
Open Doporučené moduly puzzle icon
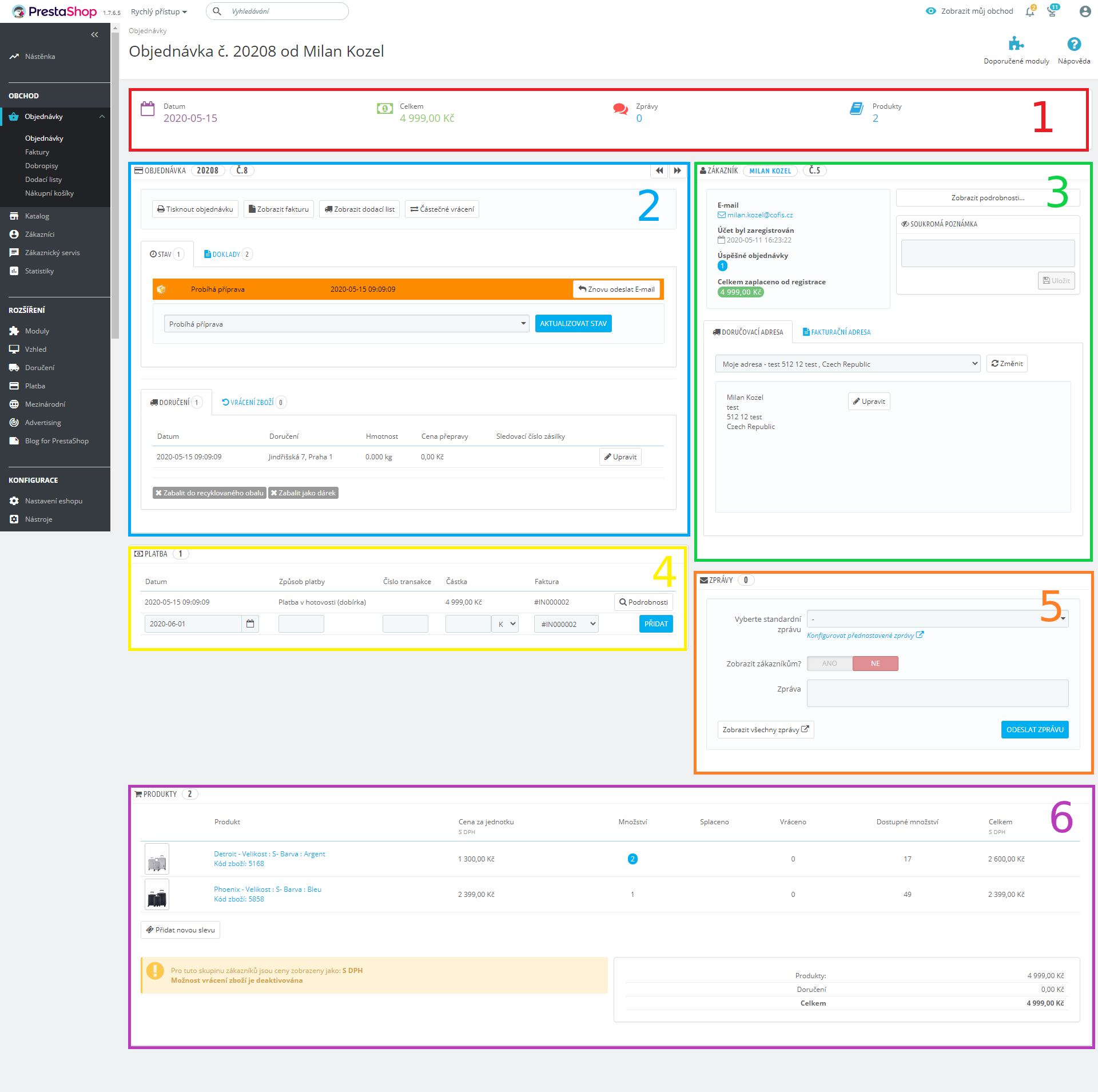pos(1016,44)
